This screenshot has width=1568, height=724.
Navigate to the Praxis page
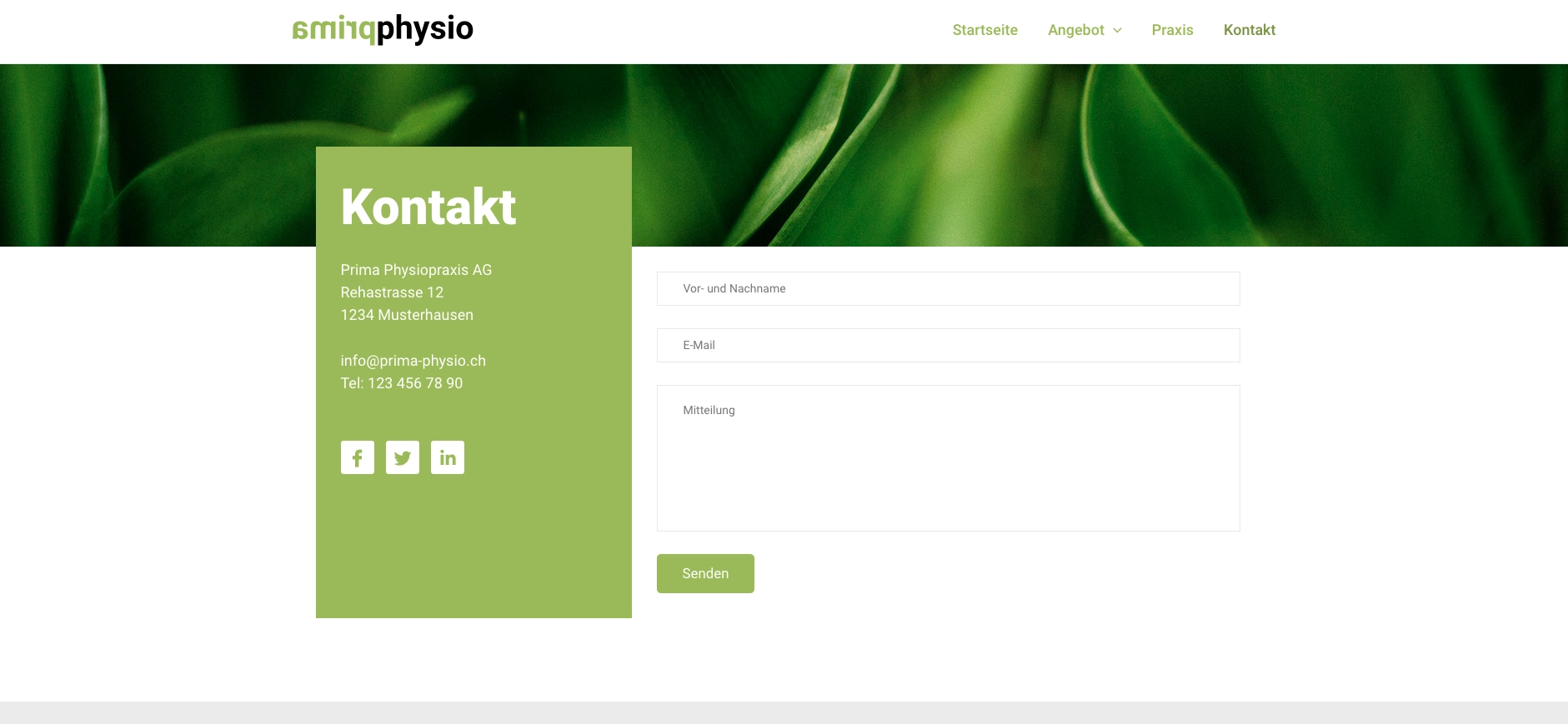[1172, 30]
